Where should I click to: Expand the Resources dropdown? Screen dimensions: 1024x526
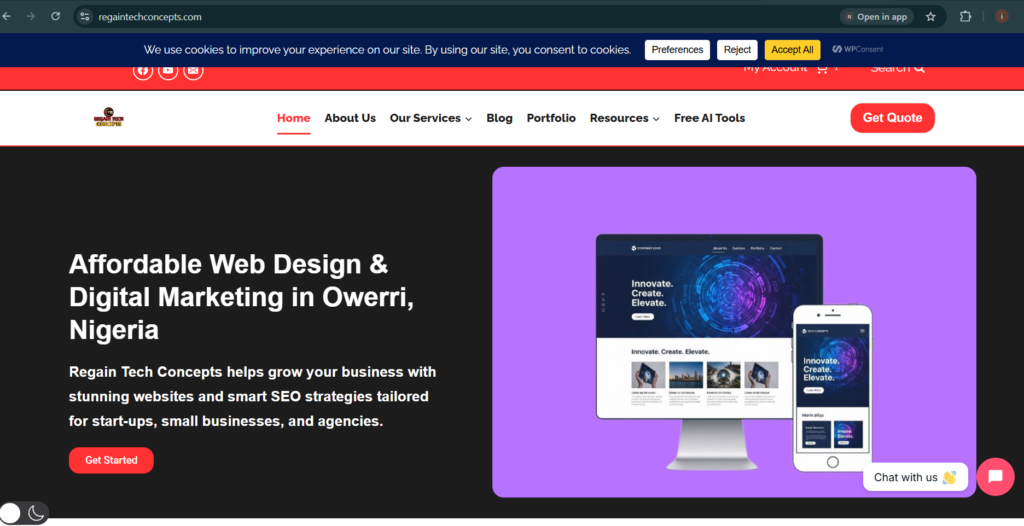pyautogui.click(x=624, y=118)
